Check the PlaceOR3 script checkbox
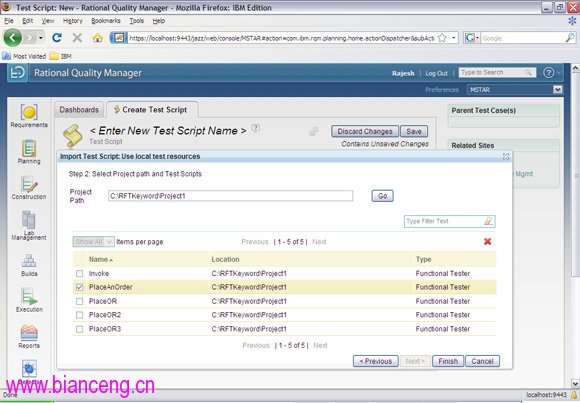 (x=79, y=329)
